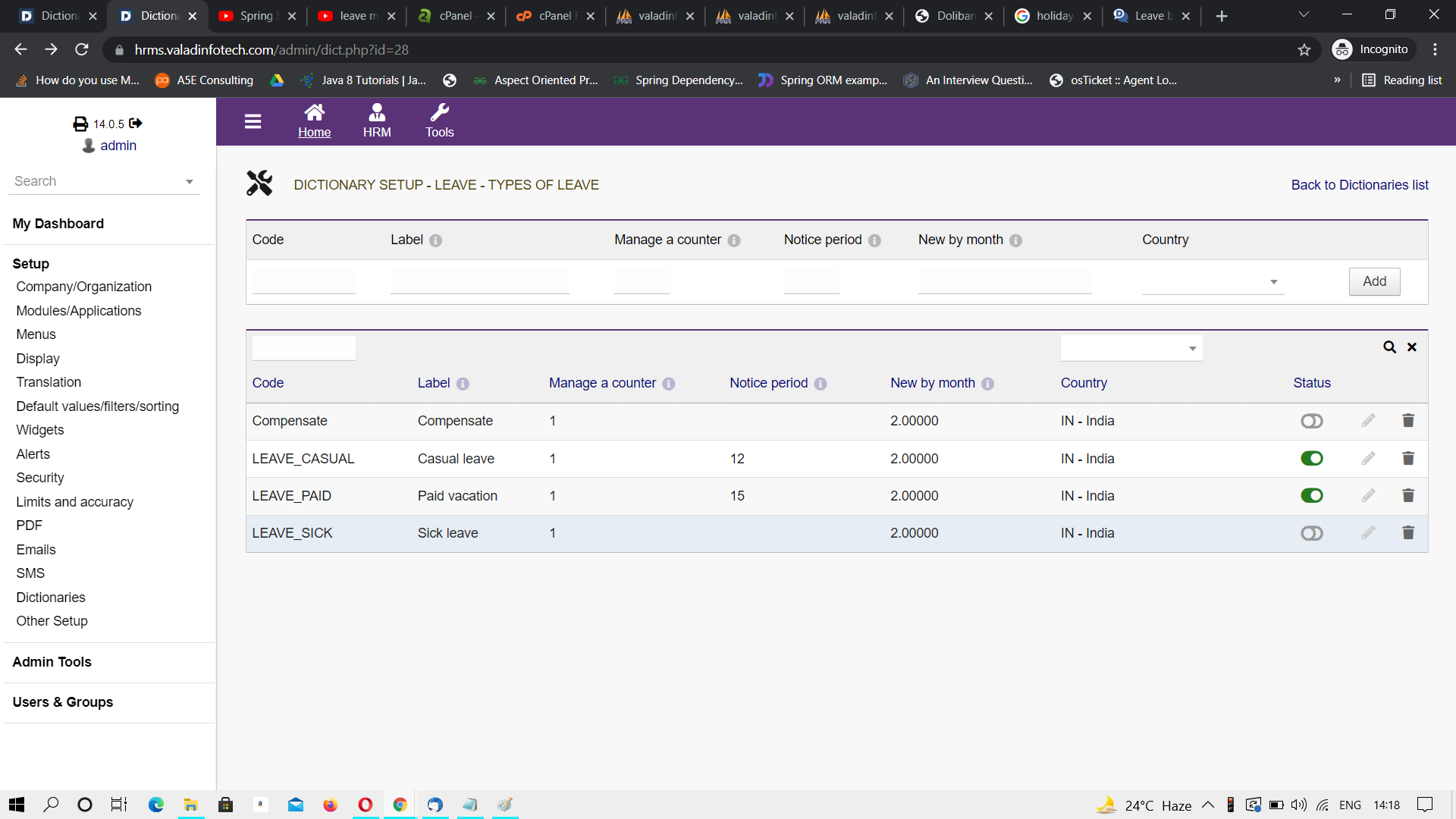
Task: Enable the Sick leave status toggle
Action: point(1311,533)
